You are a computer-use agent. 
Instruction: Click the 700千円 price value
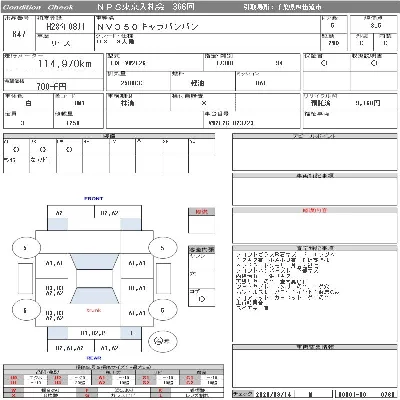(51, 87)
